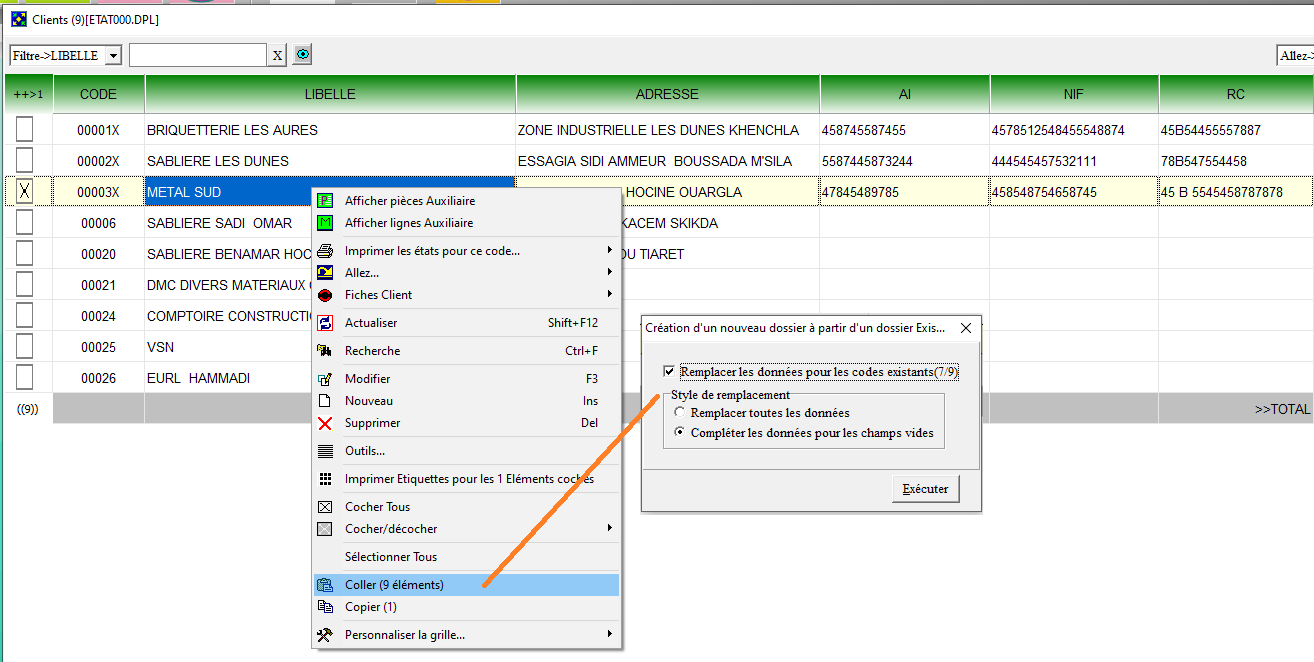Click the eye icon beside the filter box

[x=302, y=55]
